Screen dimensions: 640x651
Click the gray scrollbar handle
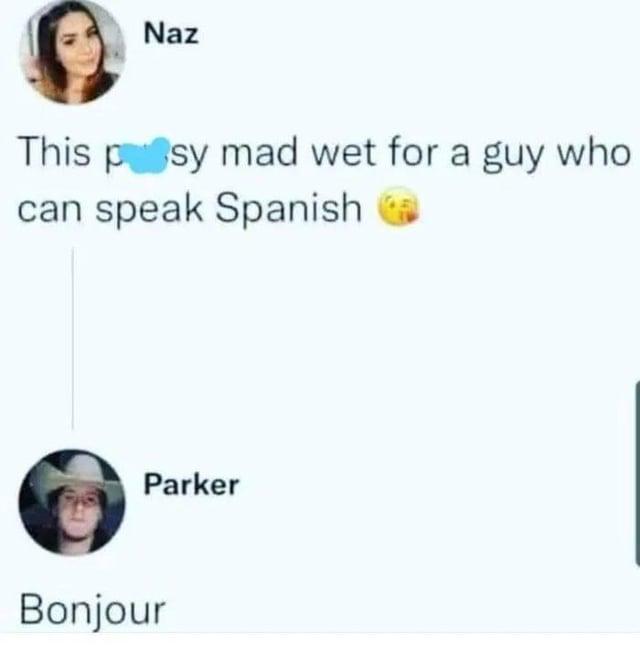point(637,473)
